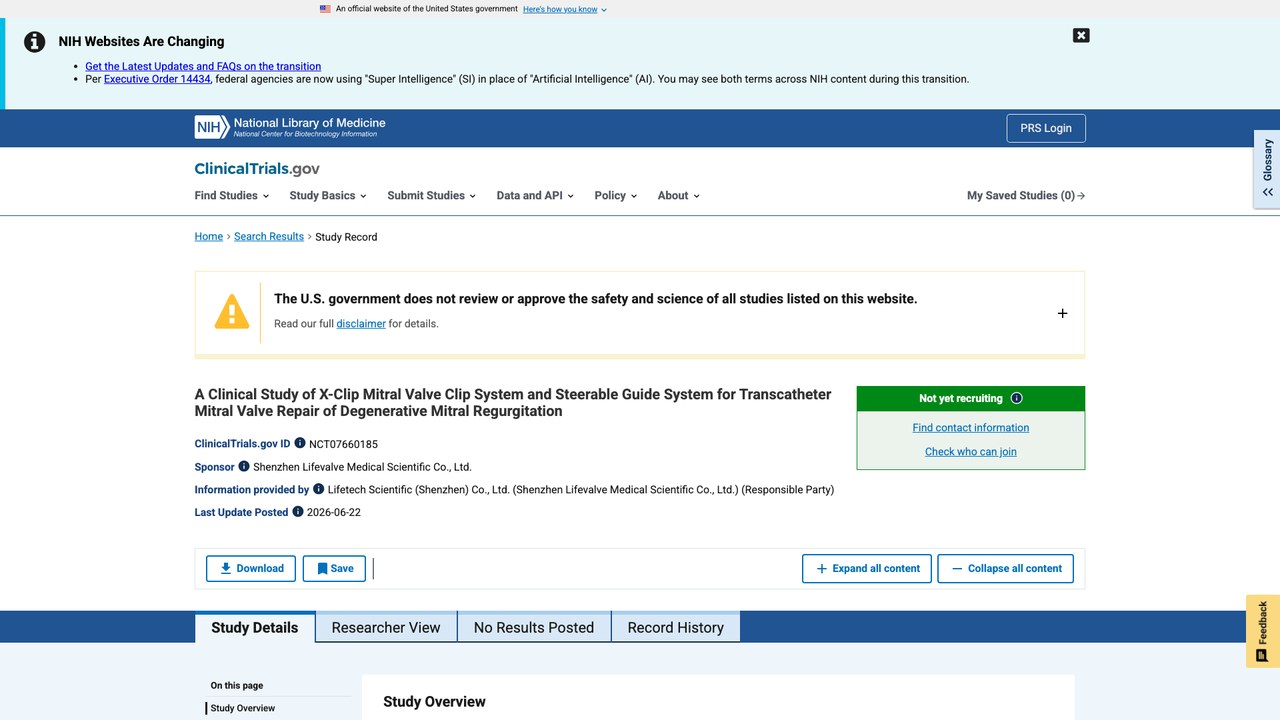The width and height of the screenshot is (1280, 720).
Task: Click the NIH National Library of Medicine logo
Action: pyautogui.click(x=290, y=127)
